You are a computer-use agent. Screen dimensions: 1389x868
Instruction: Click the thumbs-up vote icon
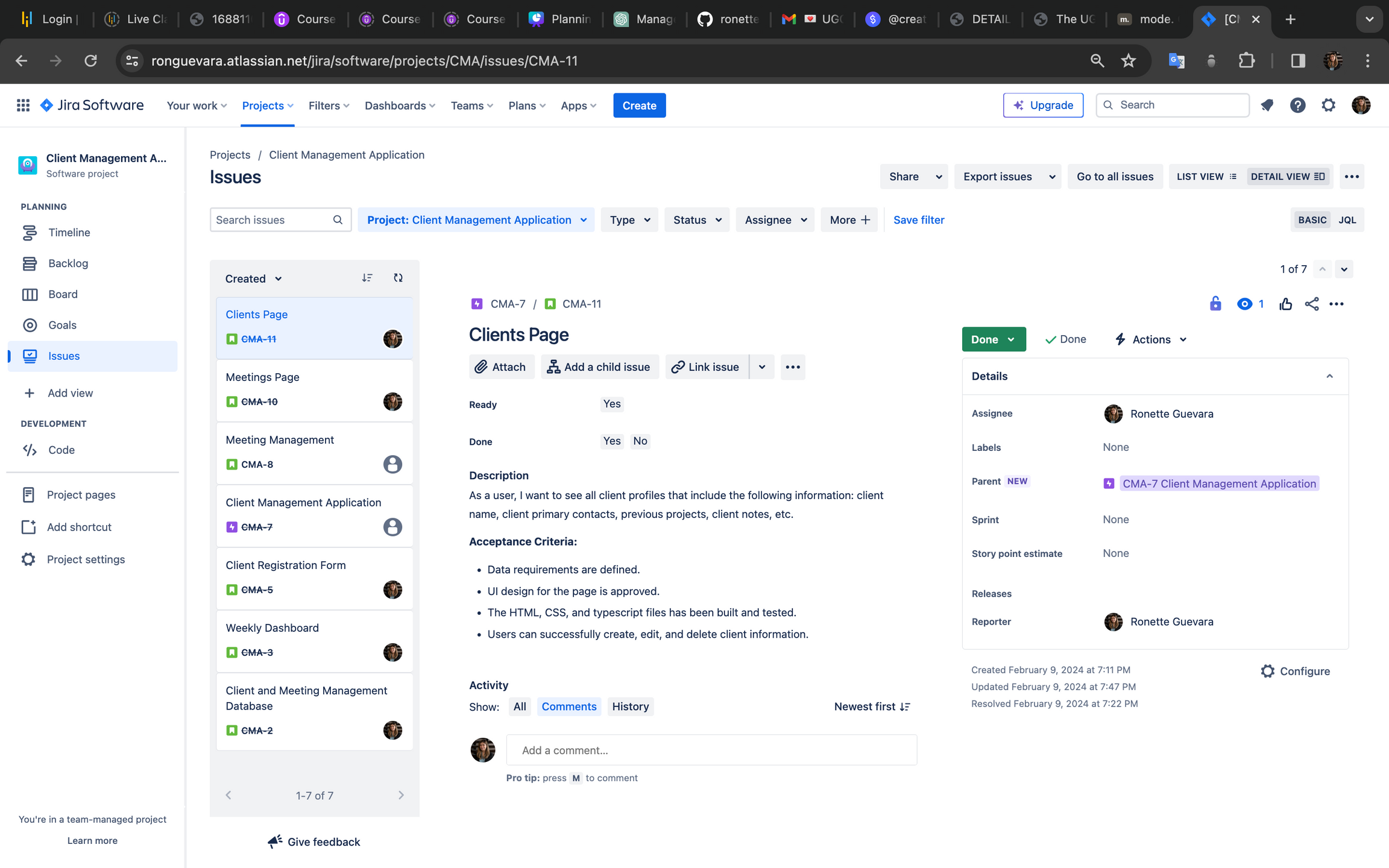(1285, 304)
